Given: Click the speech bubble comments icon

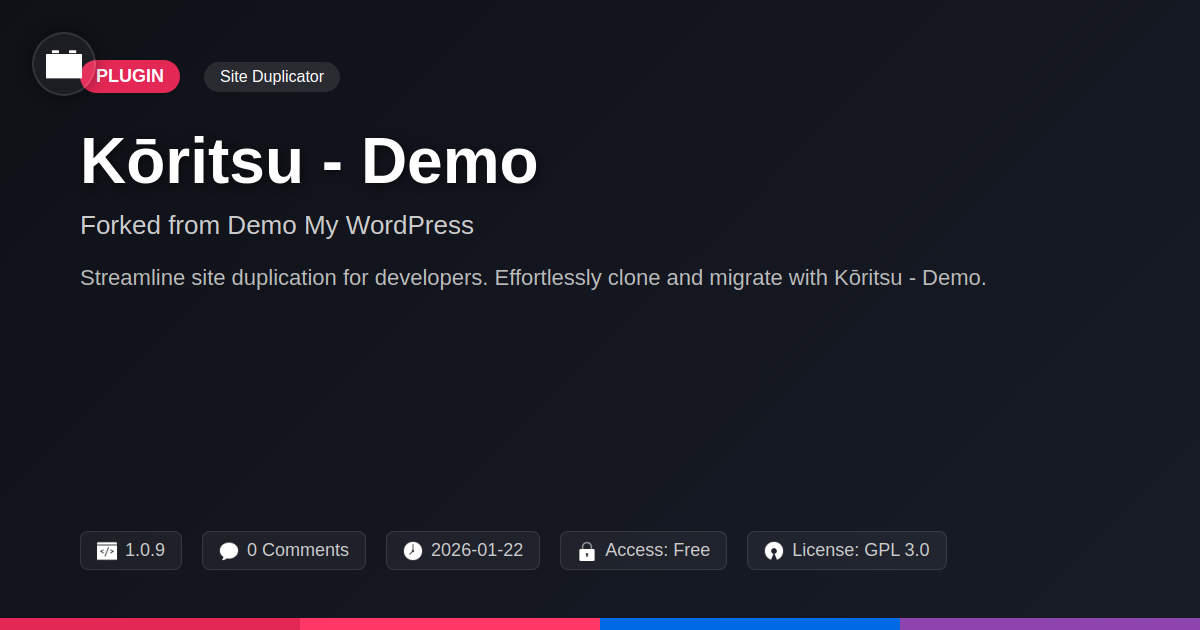Looking at the screenshot, I should coord(229,551).
